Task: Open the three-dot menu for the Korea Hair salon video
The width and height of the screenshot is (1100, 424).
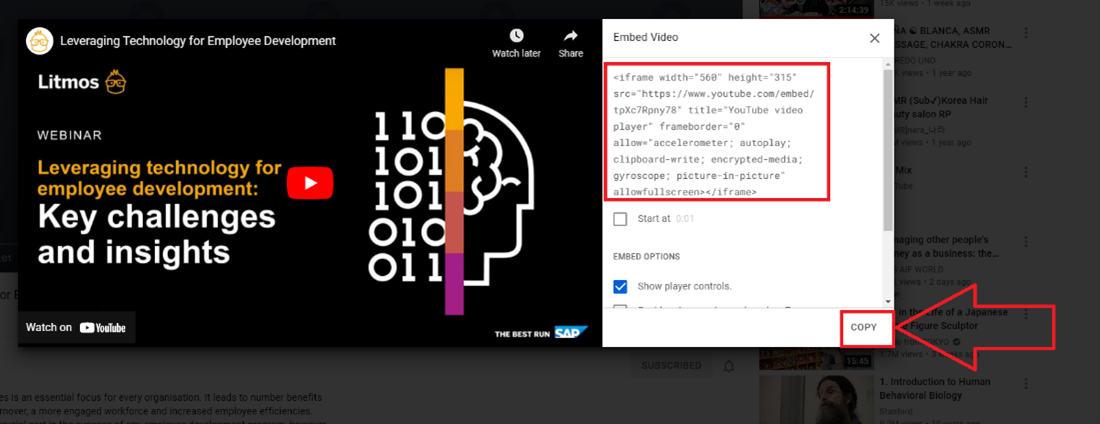Action: [1026, 102]
